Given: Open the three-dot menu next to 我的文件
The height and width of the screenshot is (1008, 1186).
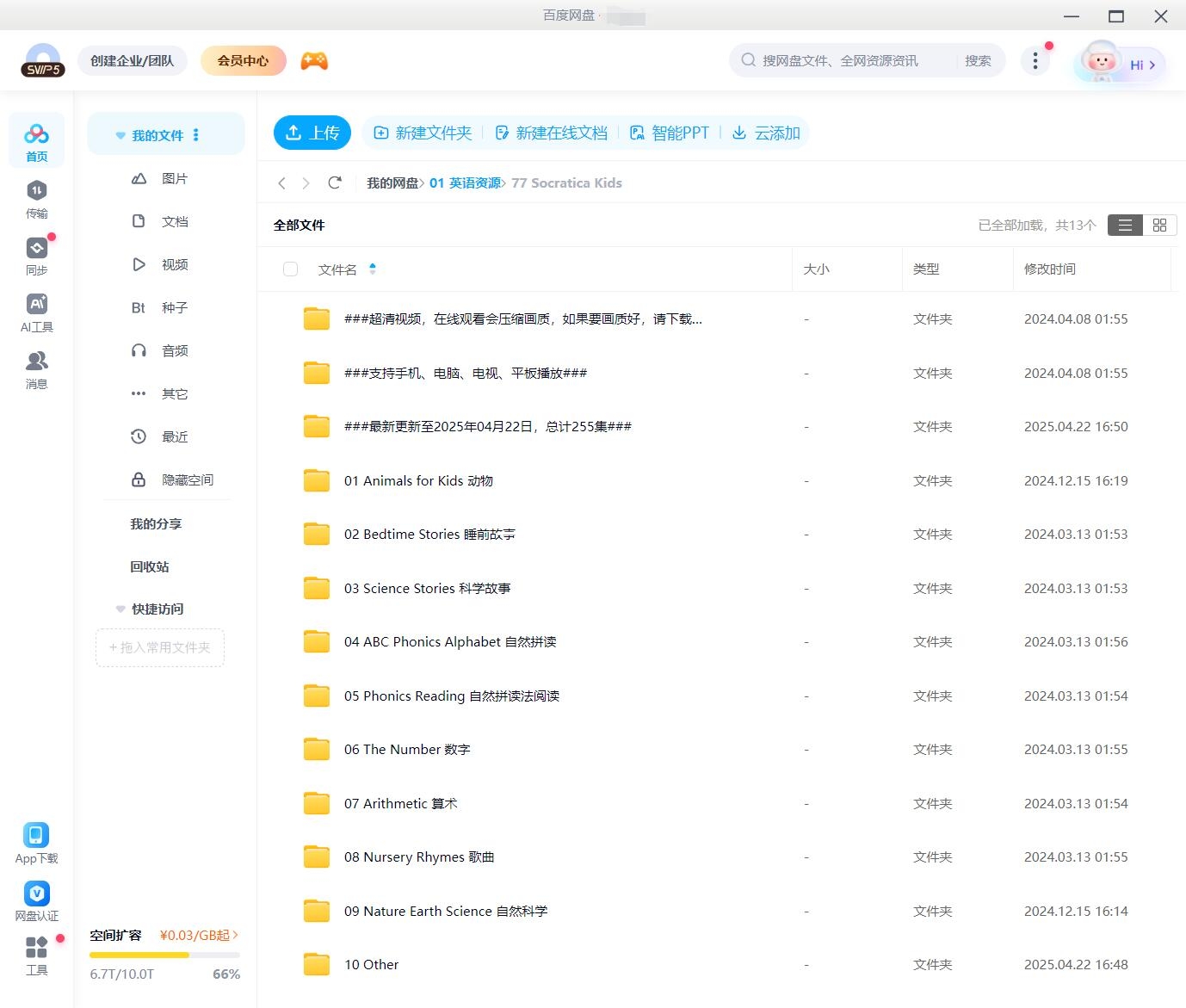Looking at the screenshot, I should coord(196,134).
